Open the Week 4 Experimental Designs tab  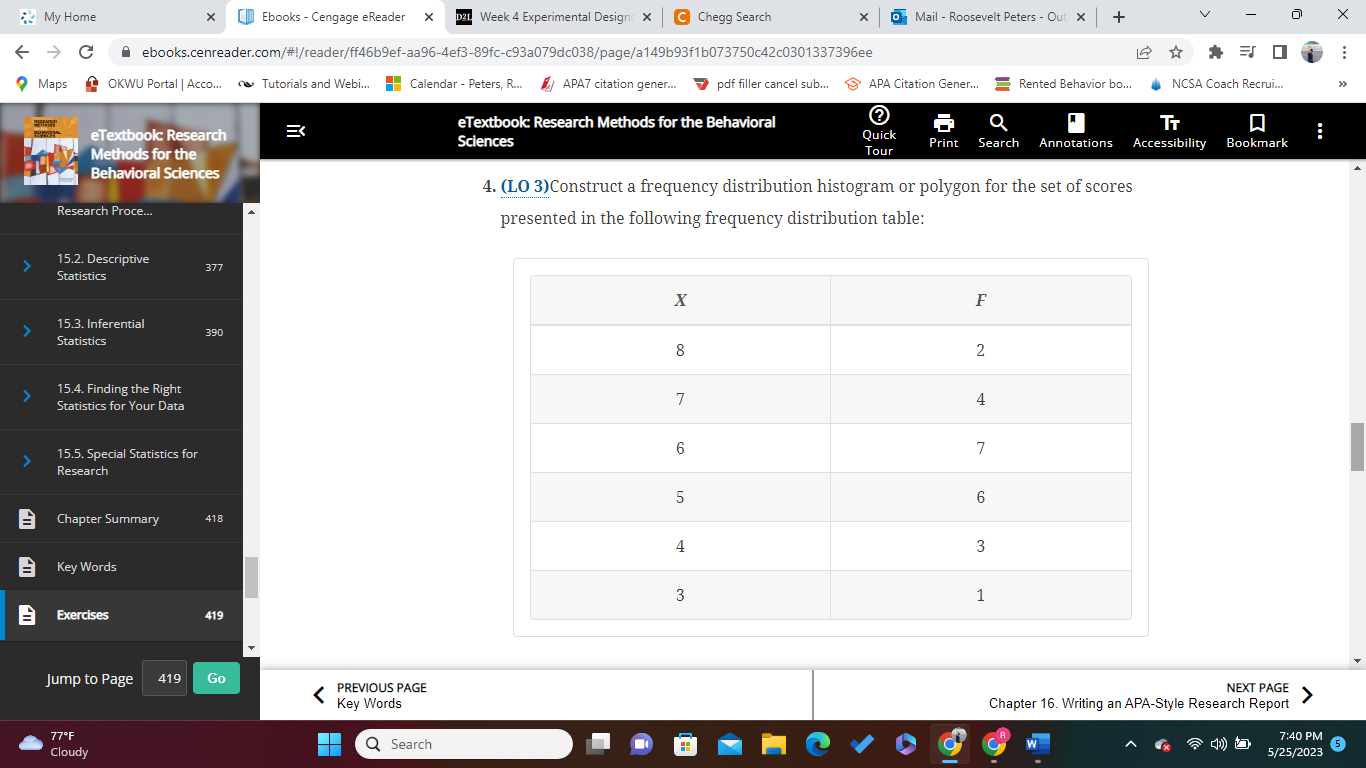[552, 17]
